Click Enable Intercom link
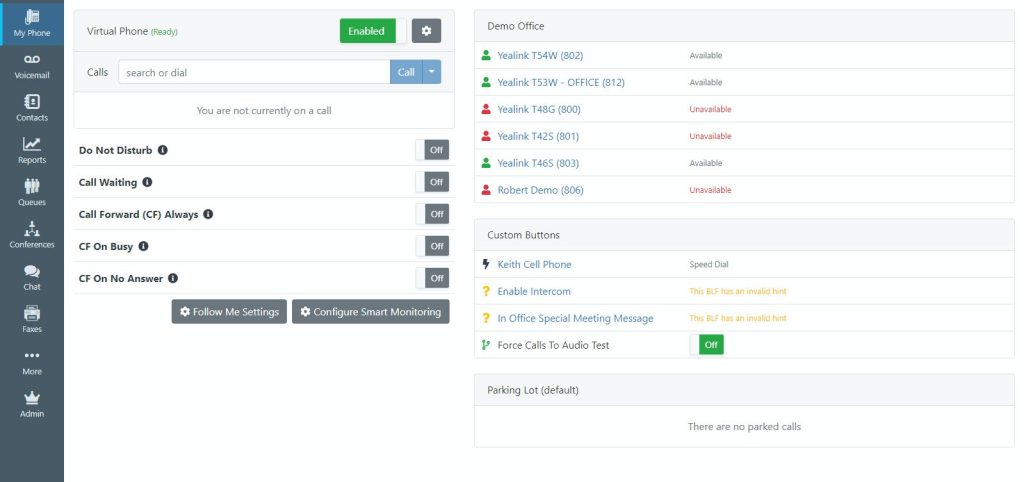 click(x=534, y=291)
